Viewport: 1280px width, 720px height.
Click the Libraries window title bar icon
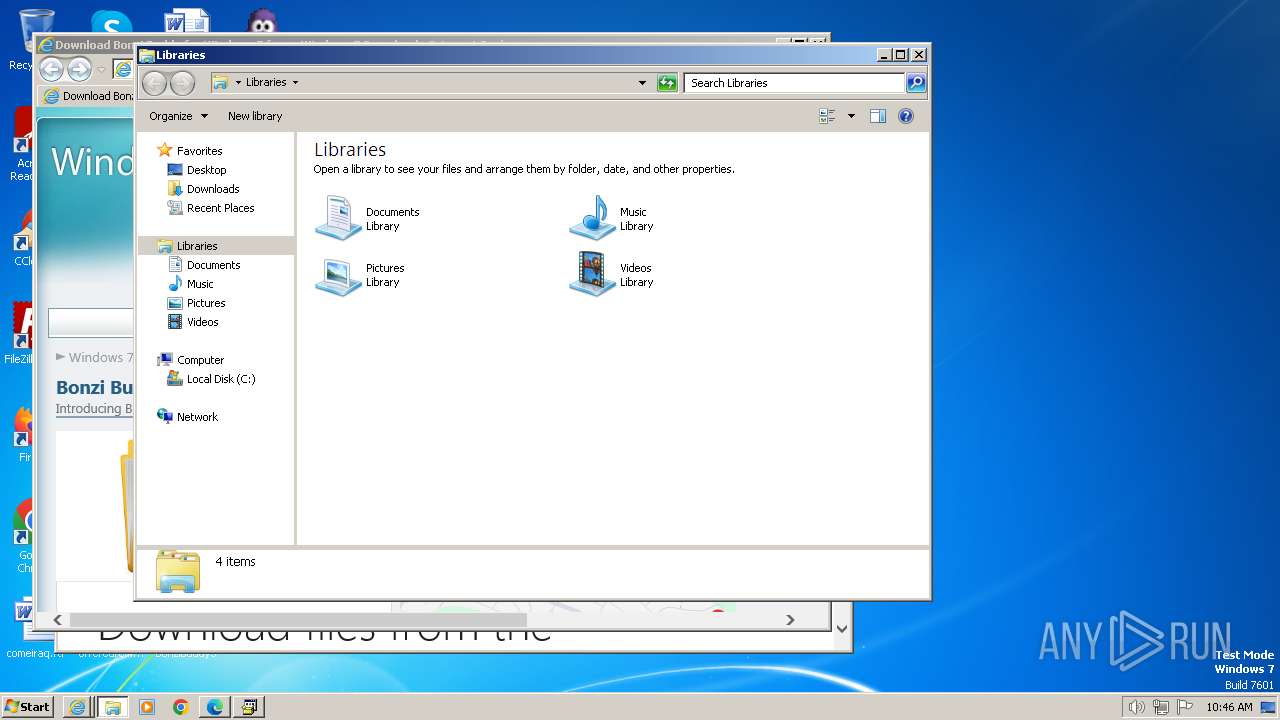click(147, 55)
